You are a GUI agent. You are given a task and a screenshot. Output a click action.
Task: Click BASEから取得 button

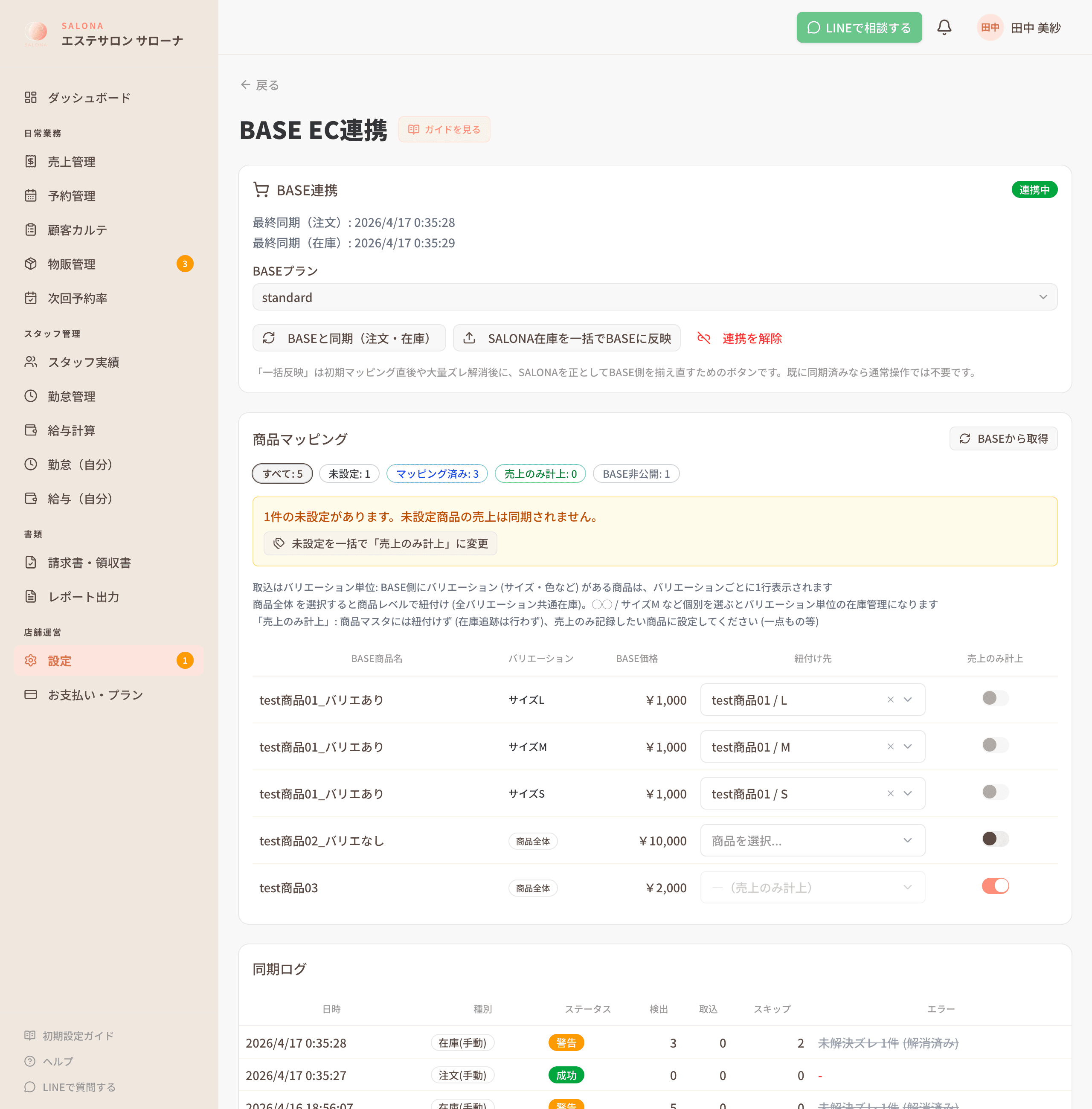[x=1003, y=438]
